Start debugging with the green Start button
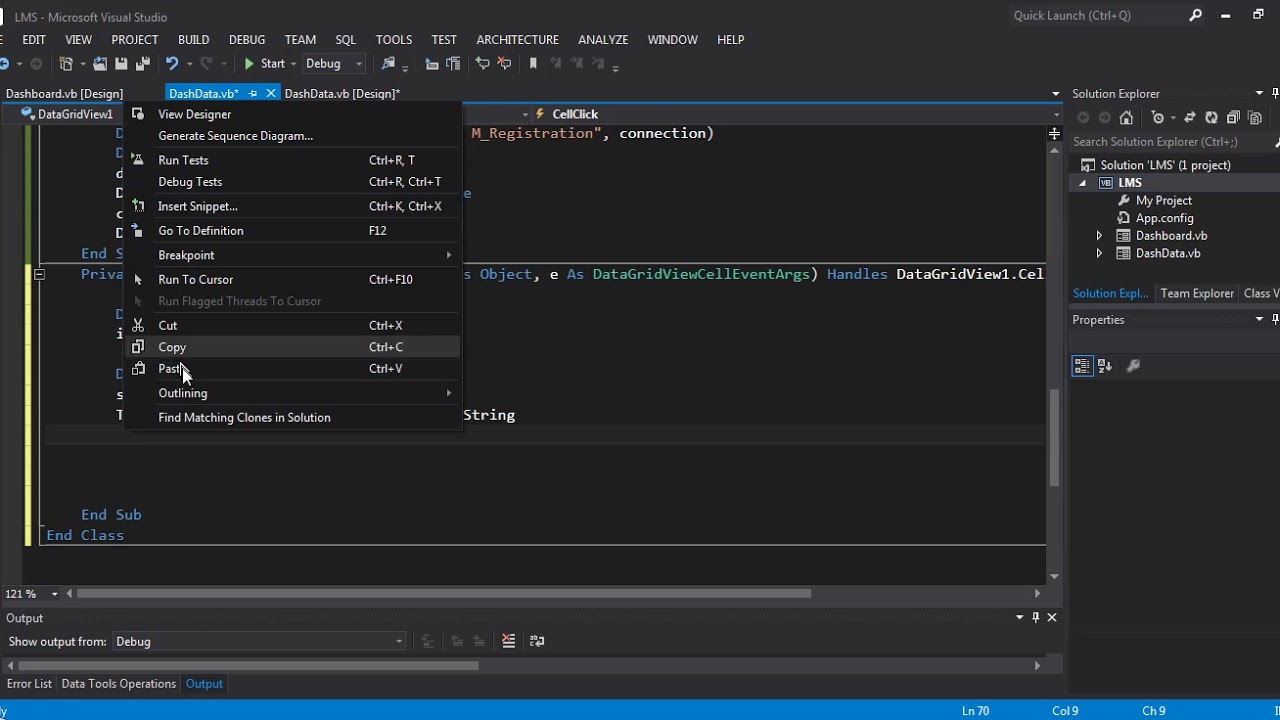The width and height of the screenshot is (1280, 720). coord(264,64)
